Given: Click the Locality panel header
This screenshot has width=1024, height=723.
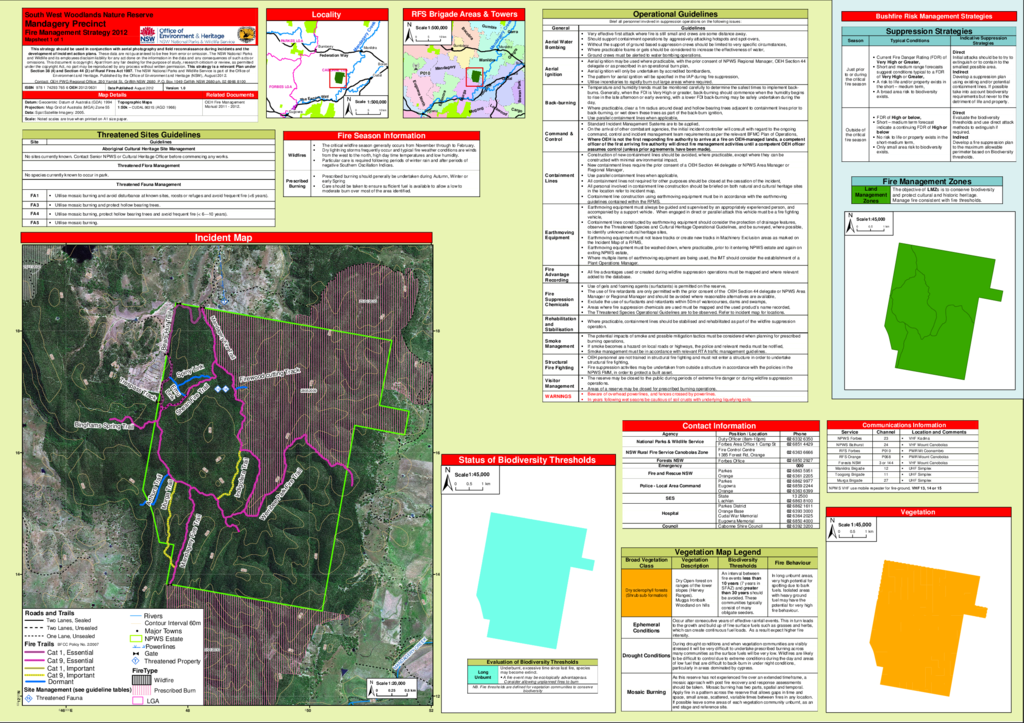Looking at the screenshot, I should pyautogui.click(x=327, y=14).
